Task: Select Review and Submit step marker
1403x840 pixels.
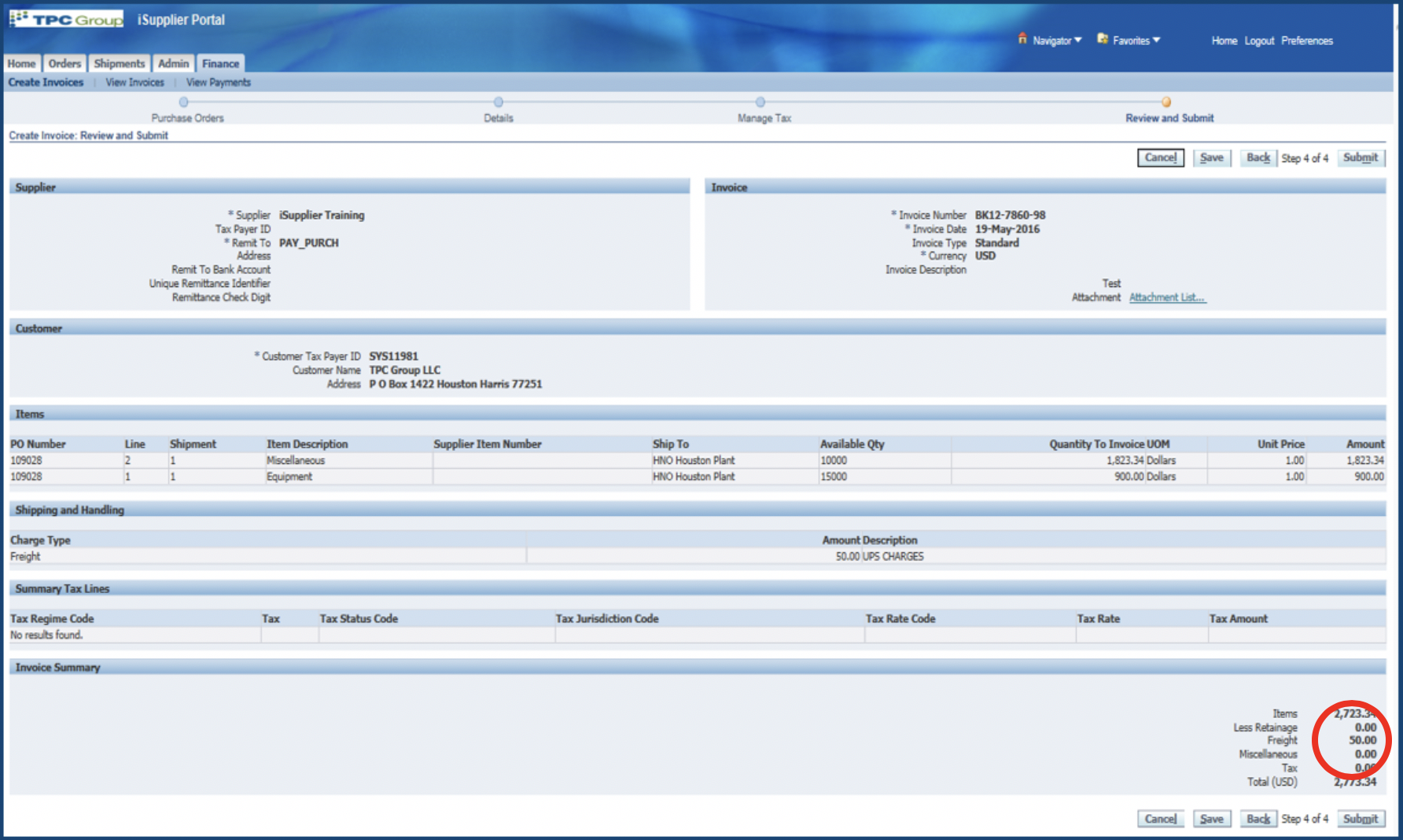Action: point(1166,102)
